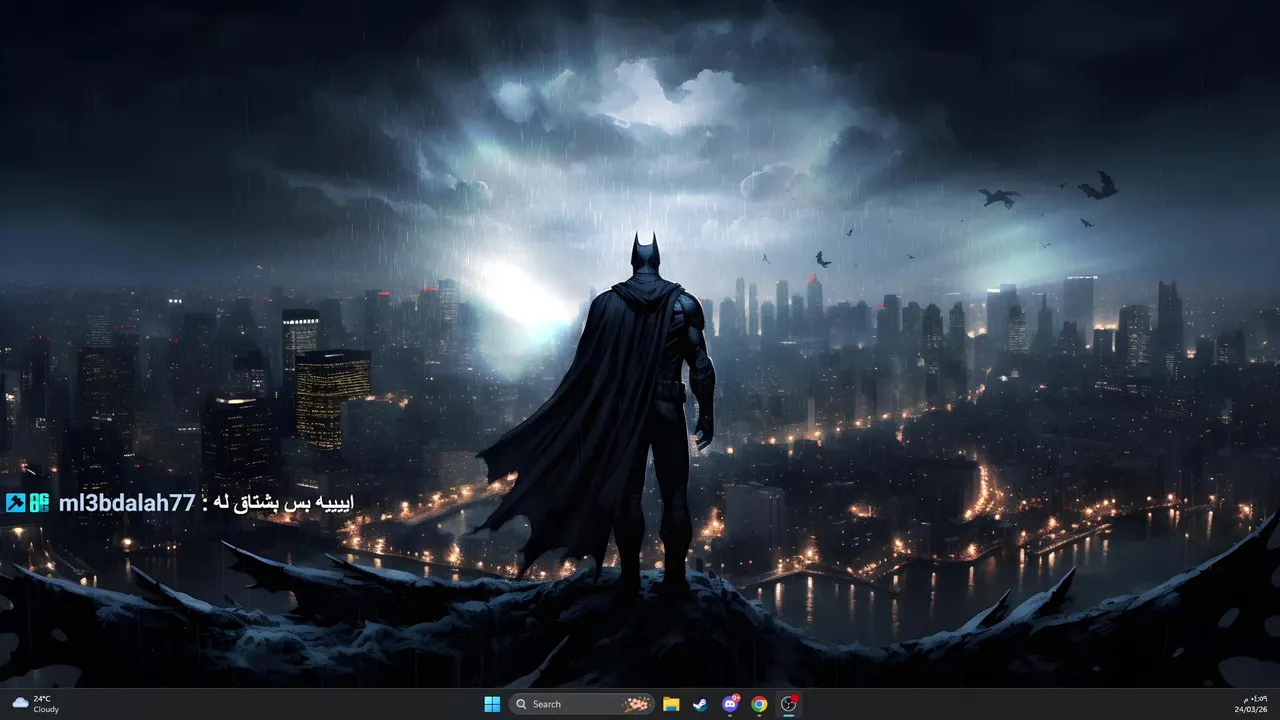Open Google Chrome from the taskbar
This screenshot has height=720, width=1280.
pyautogui.click(x=759, y=704)
